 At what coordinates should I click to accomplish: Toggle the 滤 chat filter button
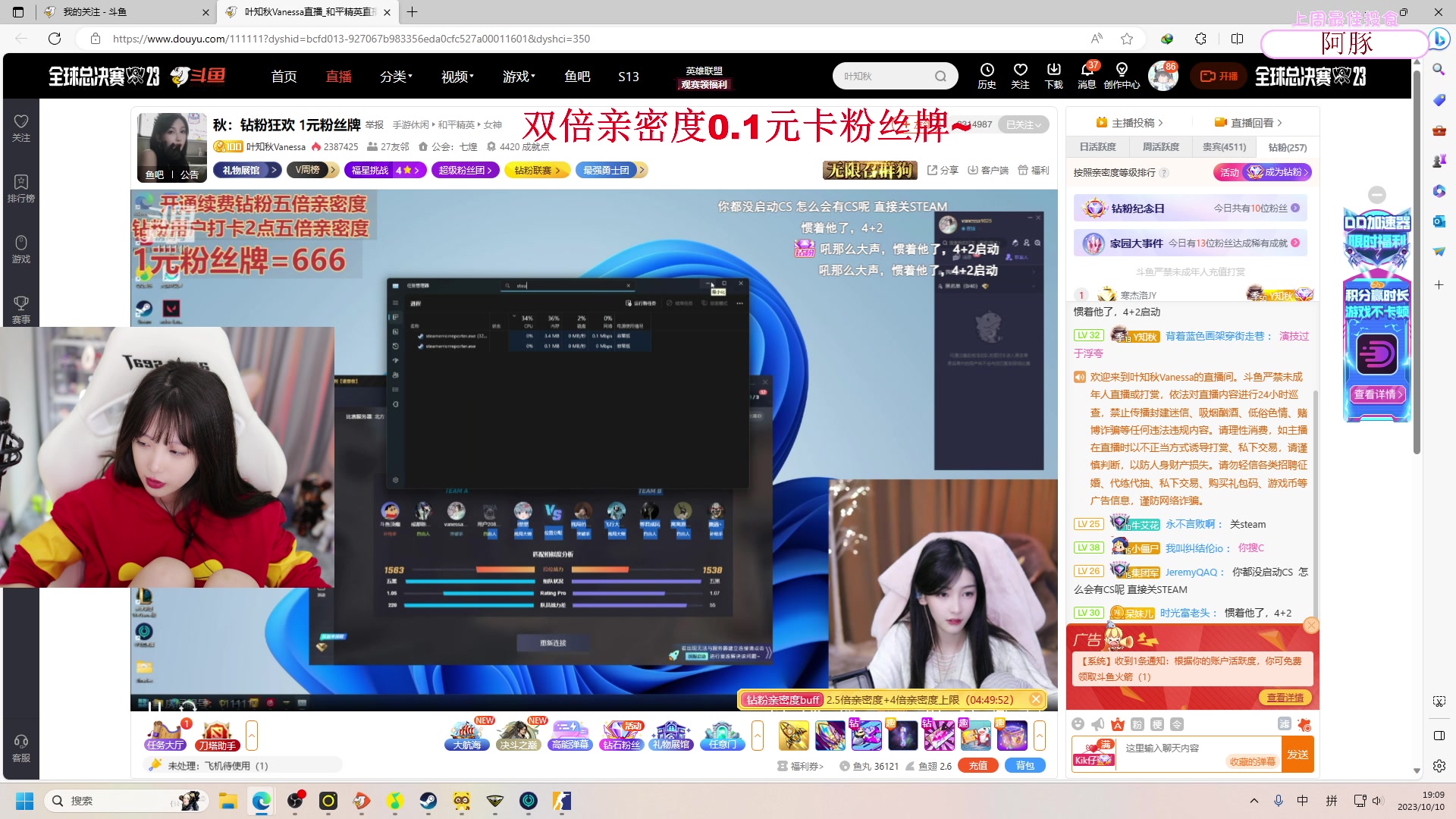1284,724
